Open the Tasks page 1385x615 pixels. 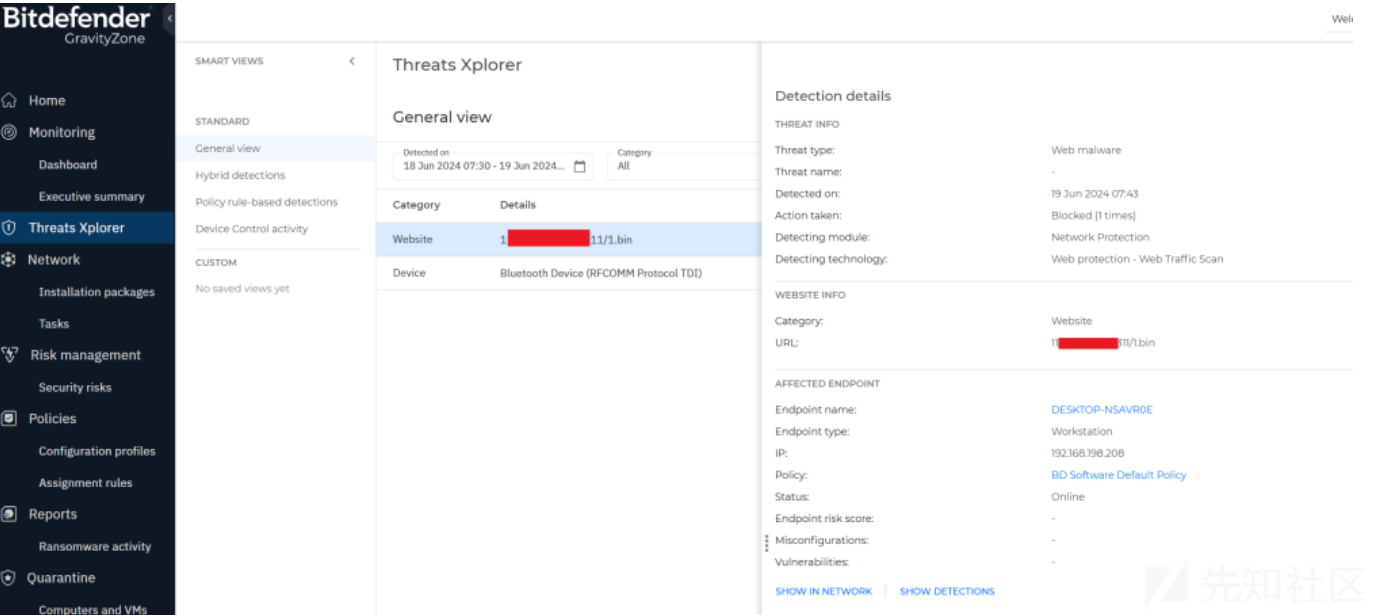(x=54, y=323)
